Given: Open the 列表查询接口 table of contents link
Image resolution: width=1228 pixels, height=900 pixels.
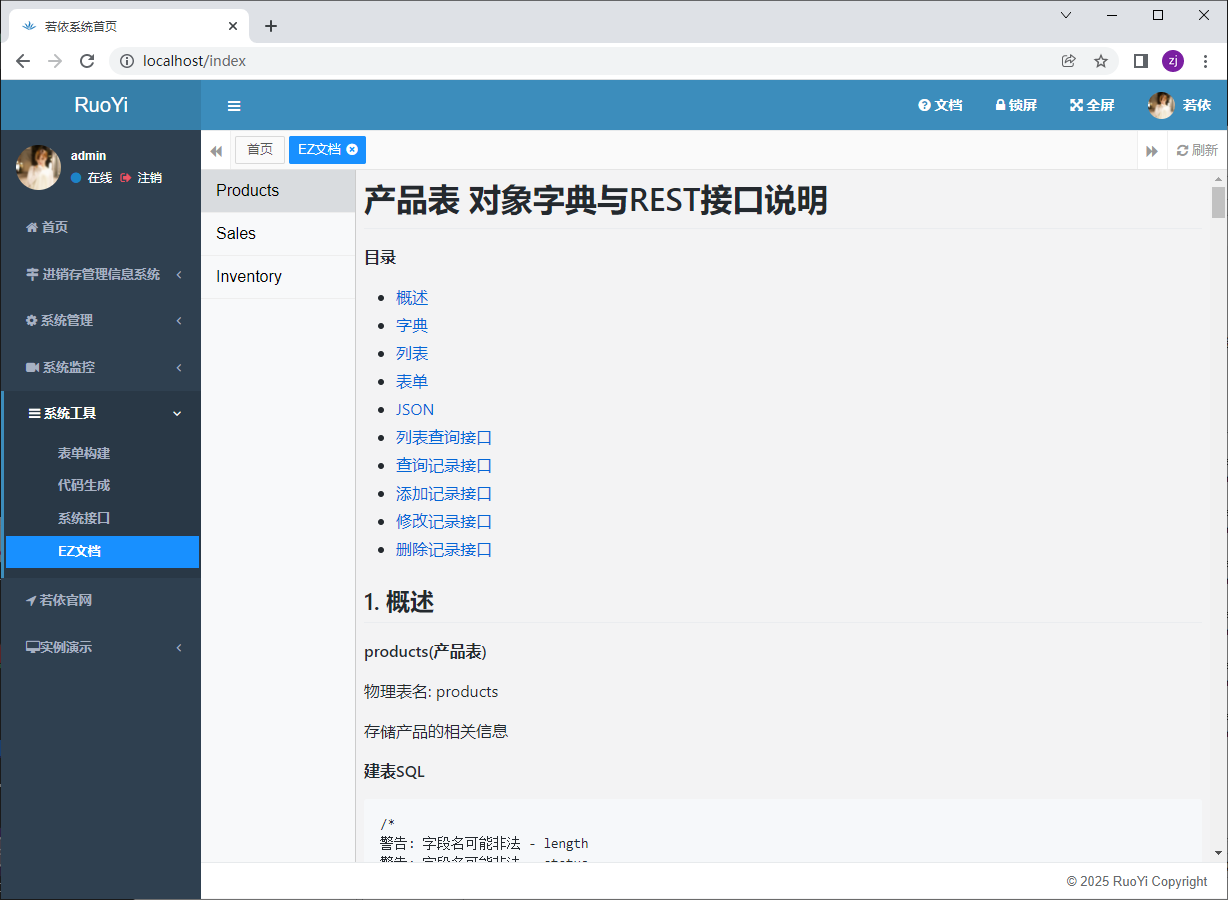Looking at the screenshot, I should point(444,438).
